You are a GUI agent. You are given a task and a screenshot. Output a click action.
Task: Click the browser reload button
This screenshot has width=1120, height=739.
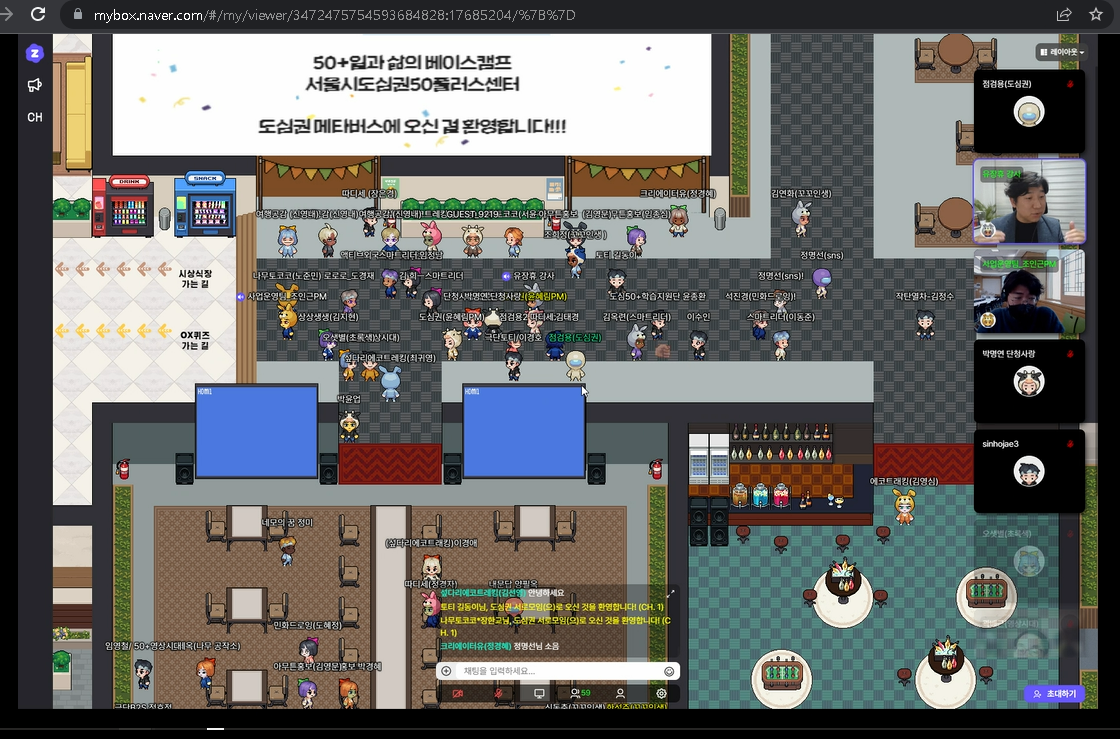point(38,14)
